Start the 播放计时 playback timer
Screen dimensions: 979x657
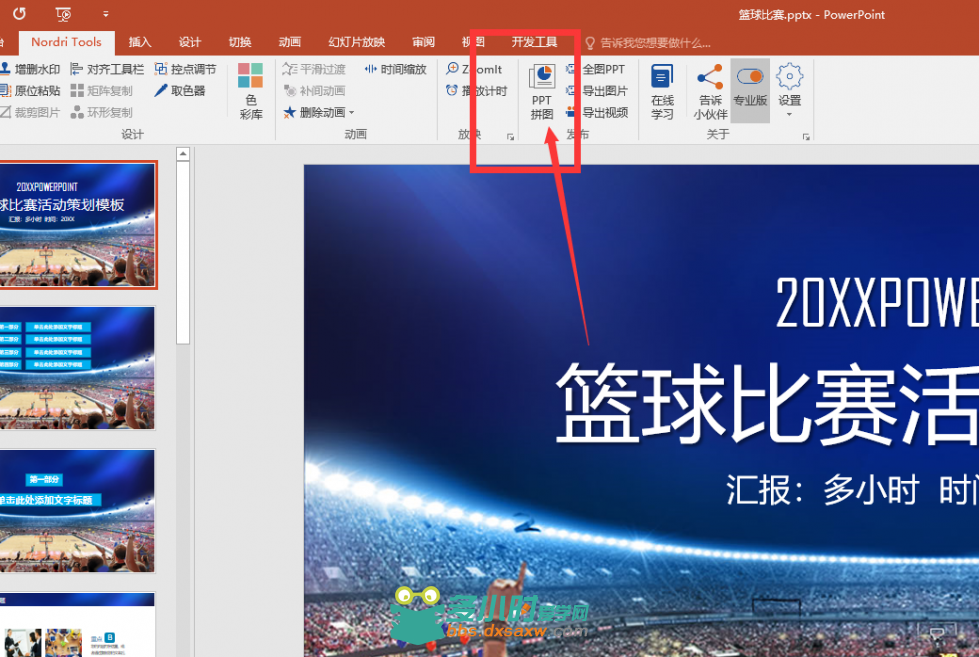tap(476, 91)
